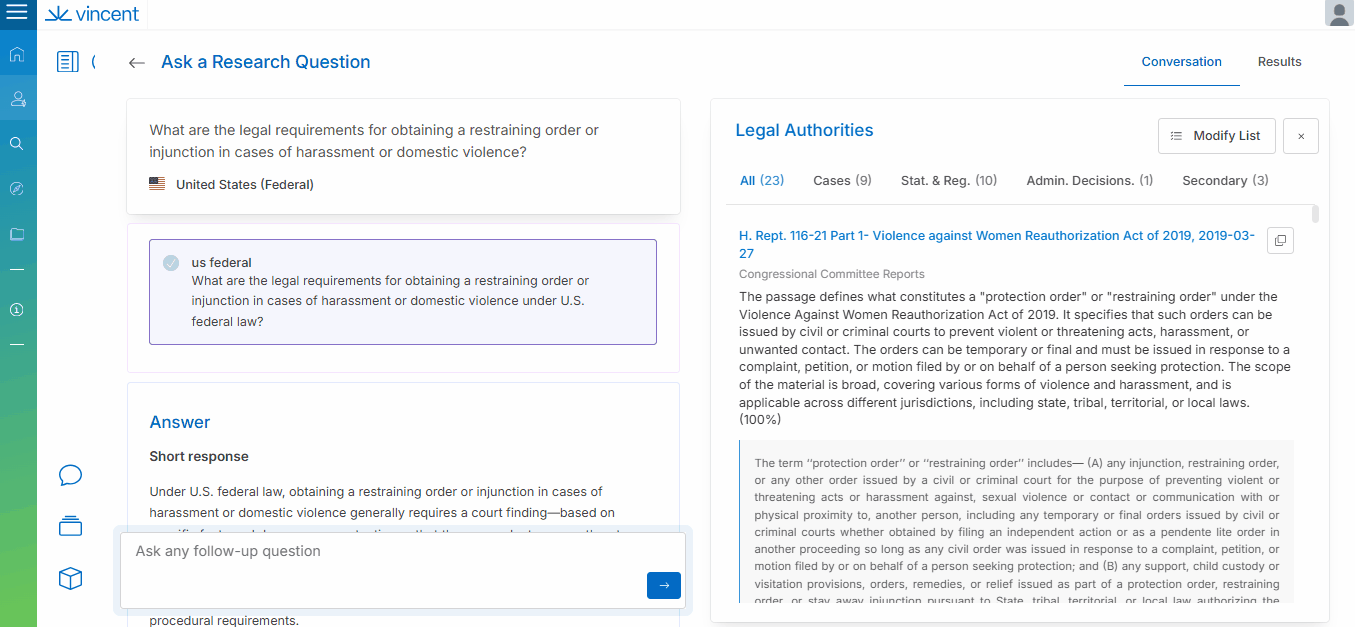
Task: Click the 3D cube icon
Action: pos(70,578)
